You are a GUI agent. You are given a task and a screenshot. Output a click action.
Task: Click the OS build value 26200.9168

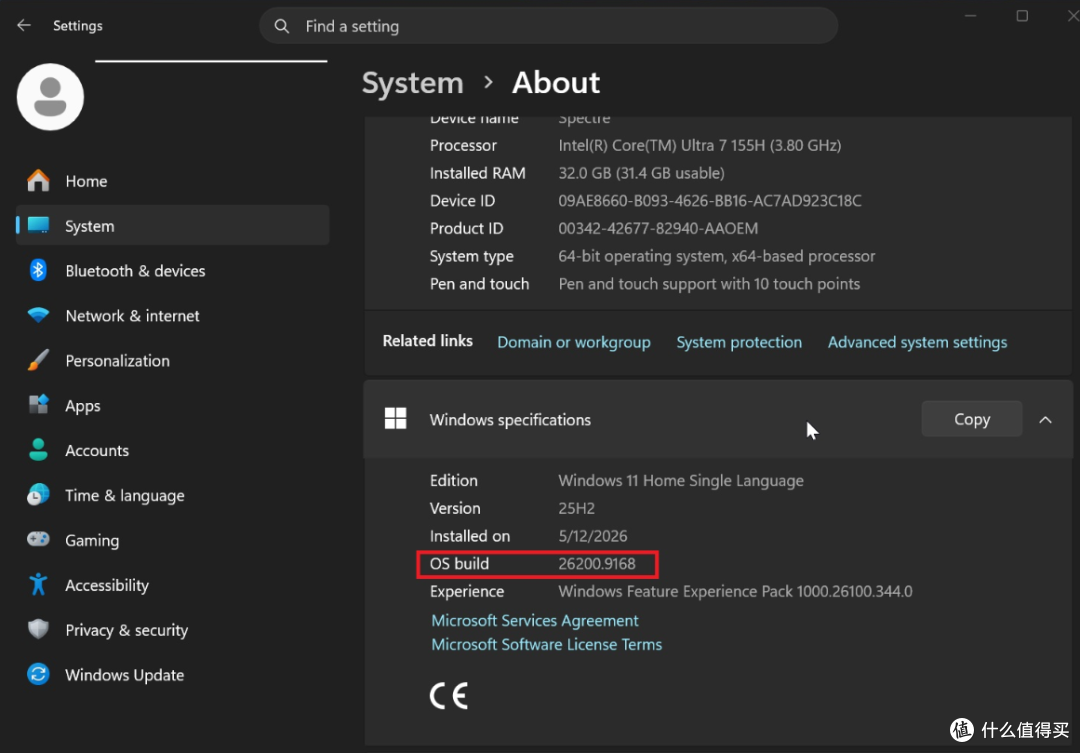596,564
